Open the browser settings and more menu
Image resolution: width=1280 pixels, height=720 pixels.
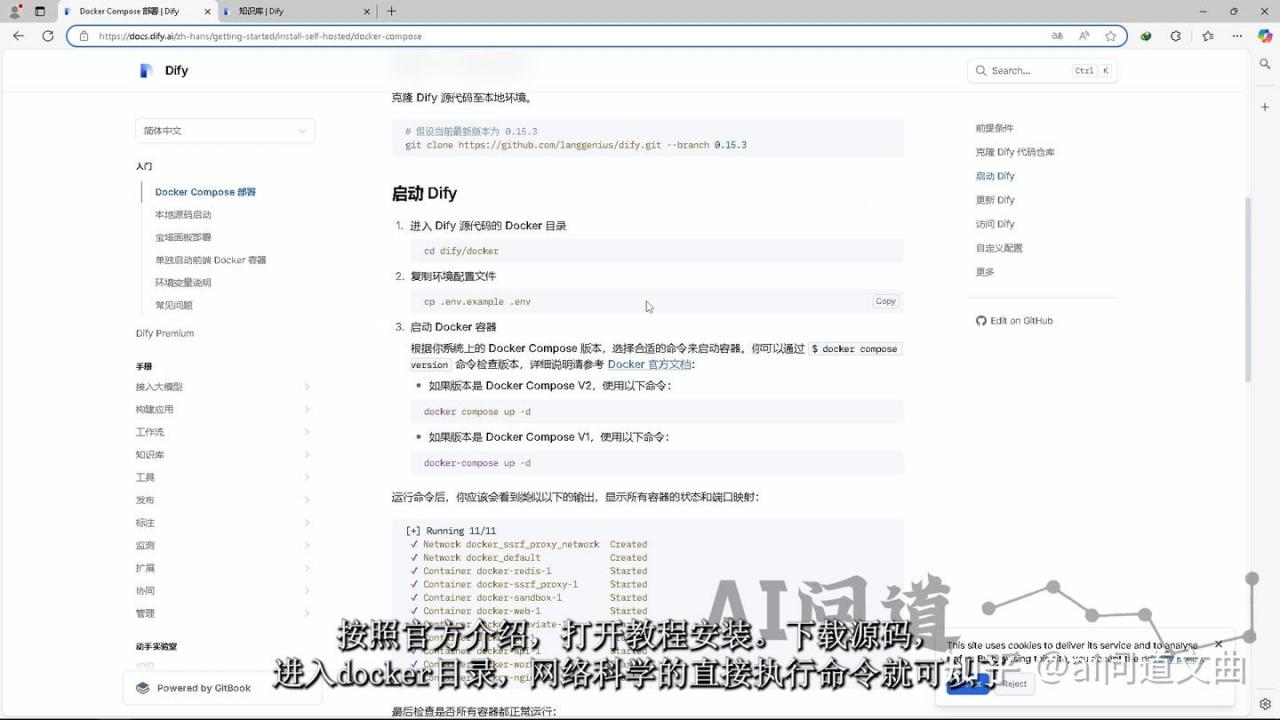click(x=1238, y=36)
